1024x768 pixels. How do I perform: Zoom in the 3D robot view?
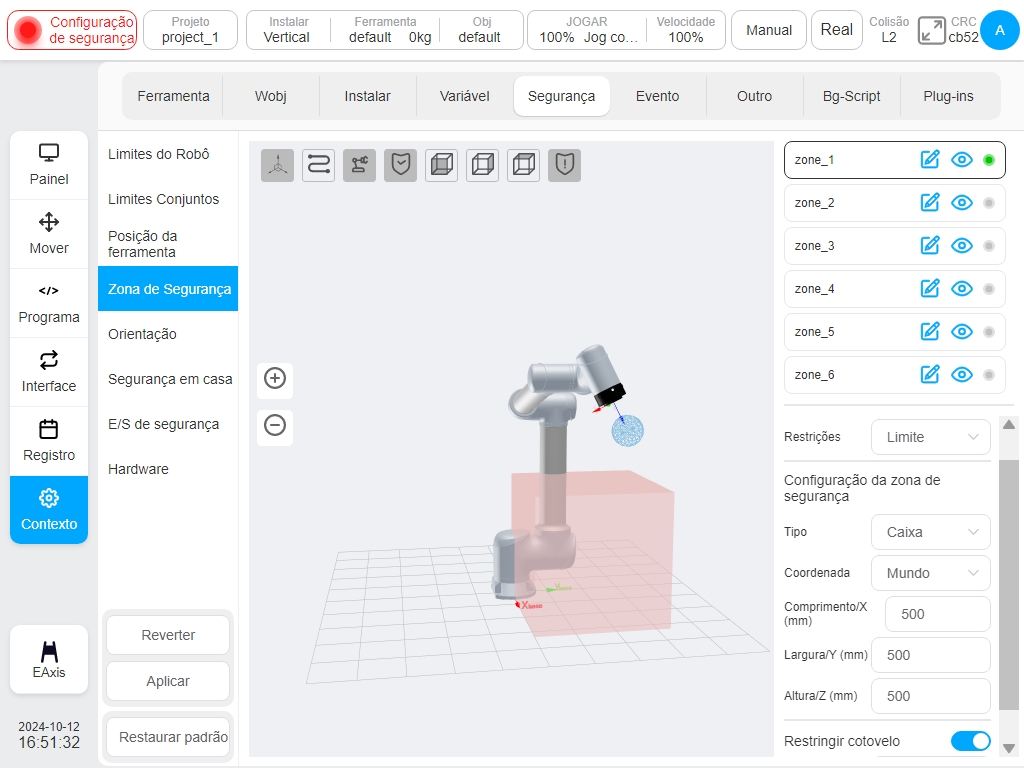coord(275,378)
